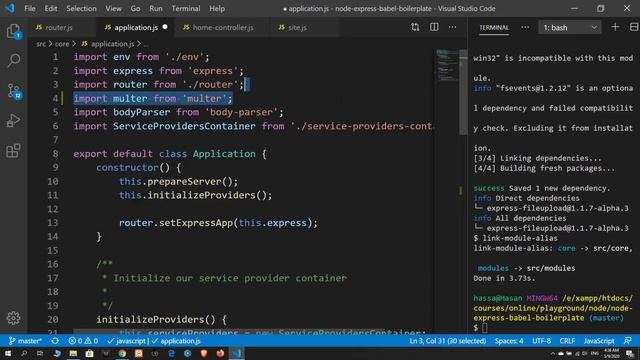Expand the core breadcrumb segment
The image size is (640, 360).
[x=62, y=44]
